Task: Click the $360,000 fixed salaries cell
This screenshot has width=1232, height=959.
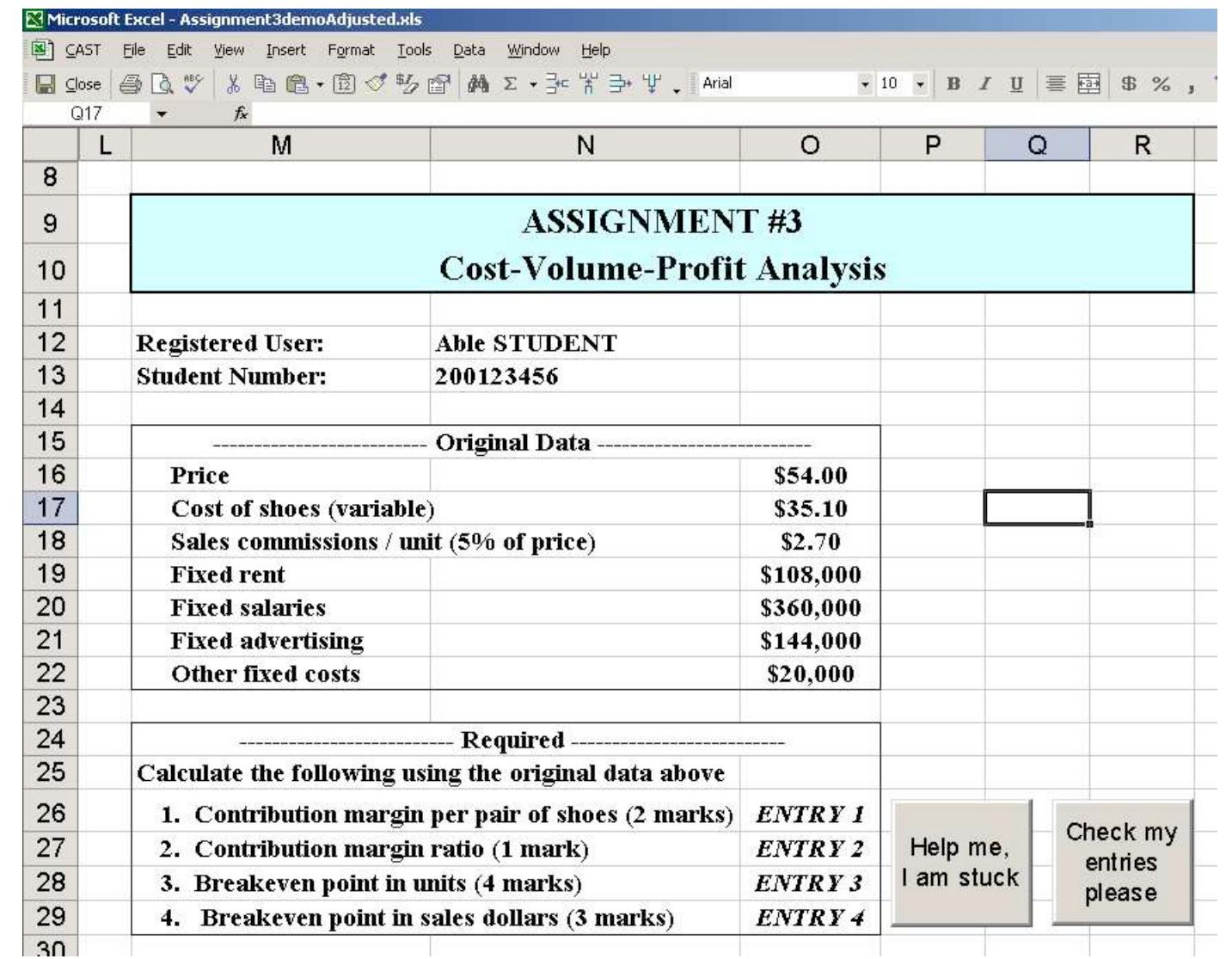Action: pyautogui.click(x=810, y=607)
